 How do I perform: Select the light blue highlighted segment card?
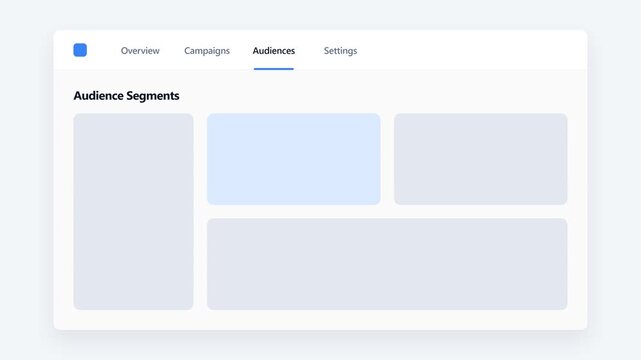pos(294,159)
